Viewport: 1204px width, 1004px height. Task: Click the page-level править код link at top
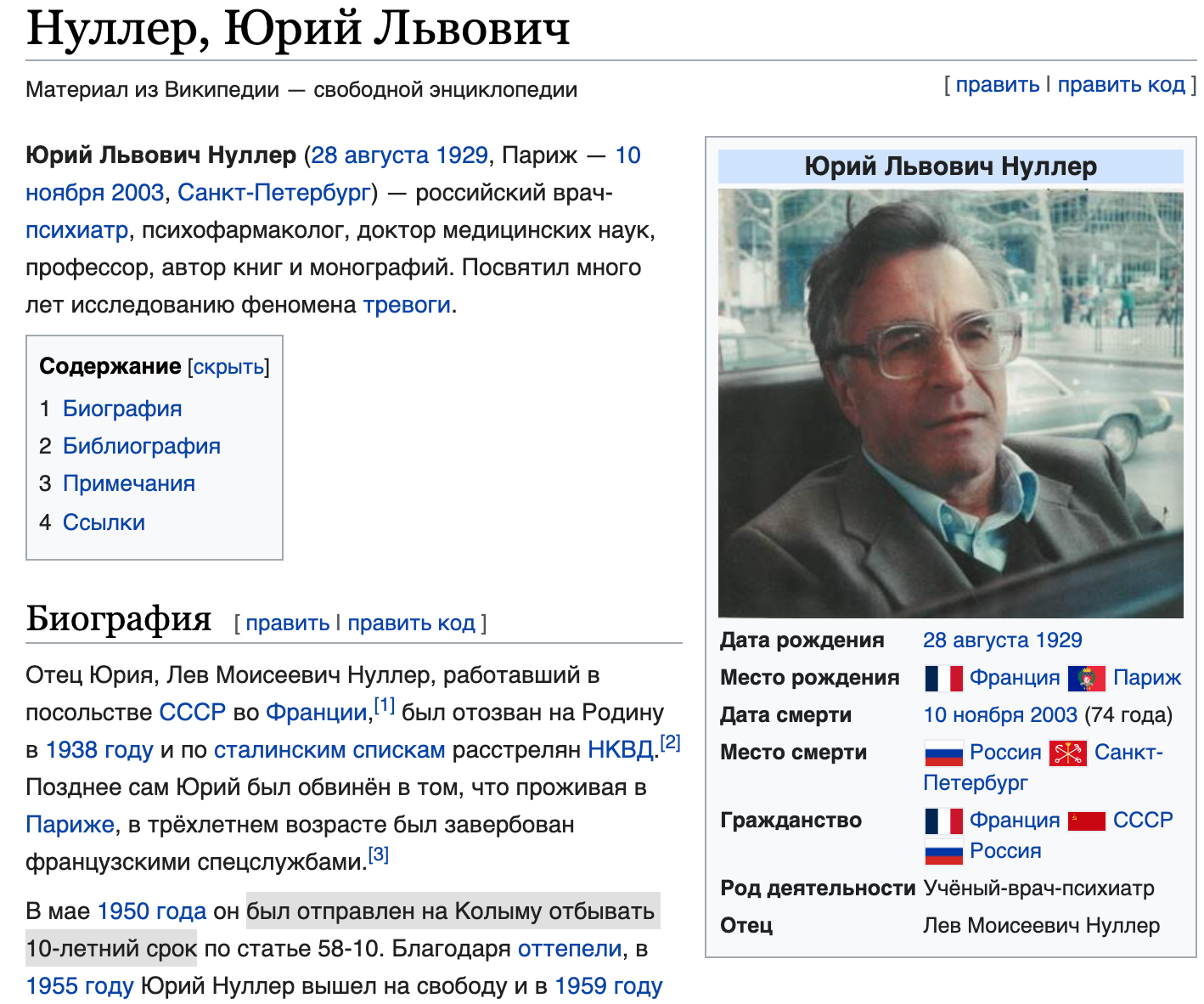coord(1121,85)
